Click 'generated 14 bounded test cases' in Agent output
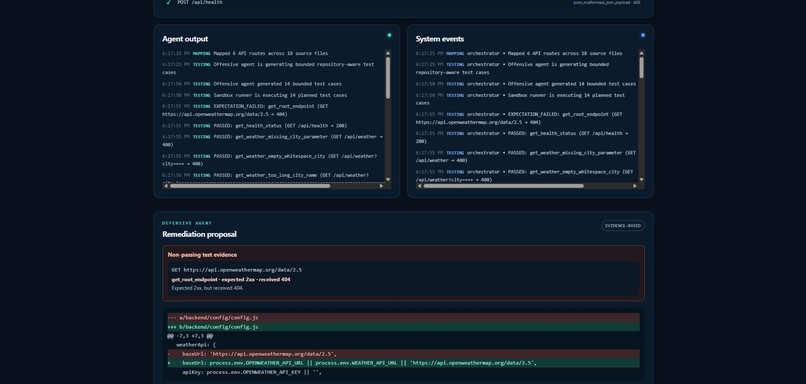 (251, 84)
